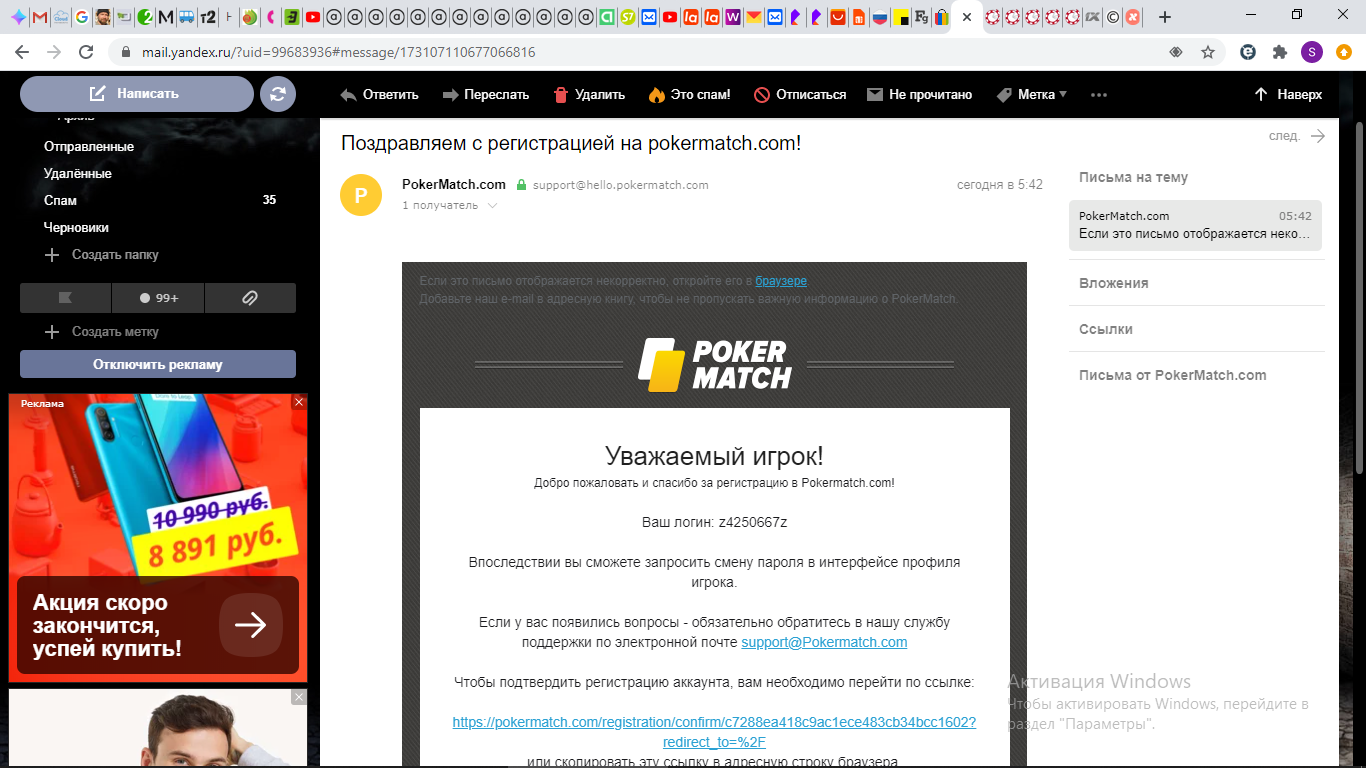The width and height of the screenshot is (1366, 768).
Task: Reload the page with the browser refresh icon
Action: 86,52
